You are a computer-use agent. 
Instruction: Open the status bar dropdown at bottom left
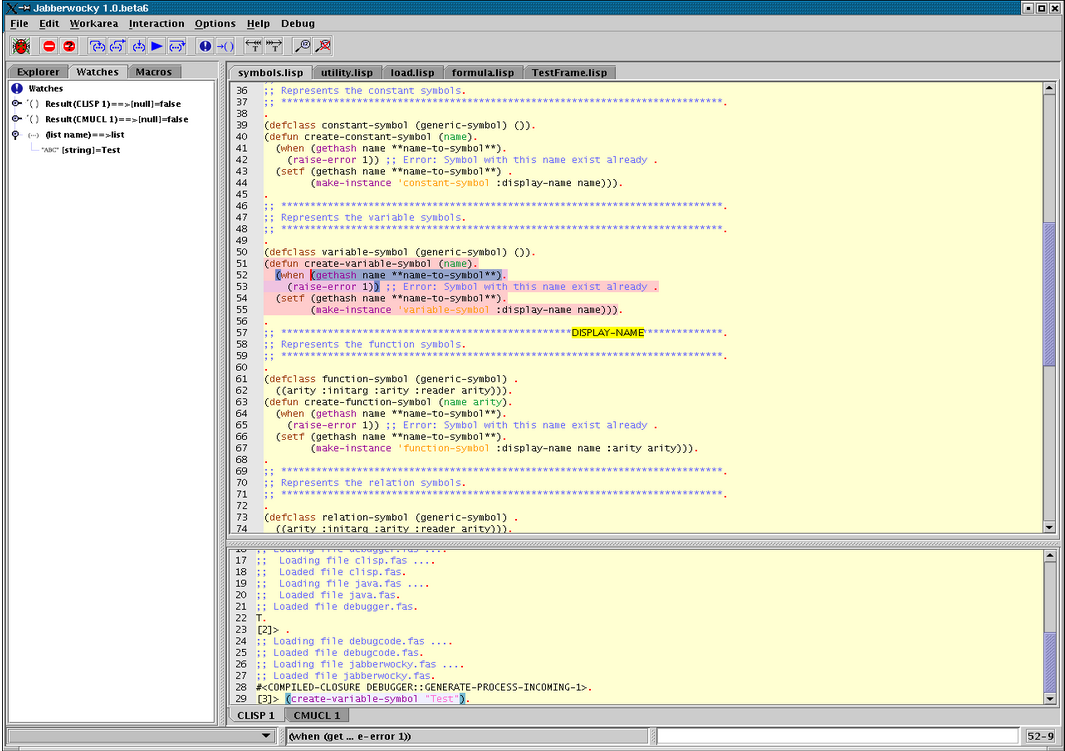[265, 737]
